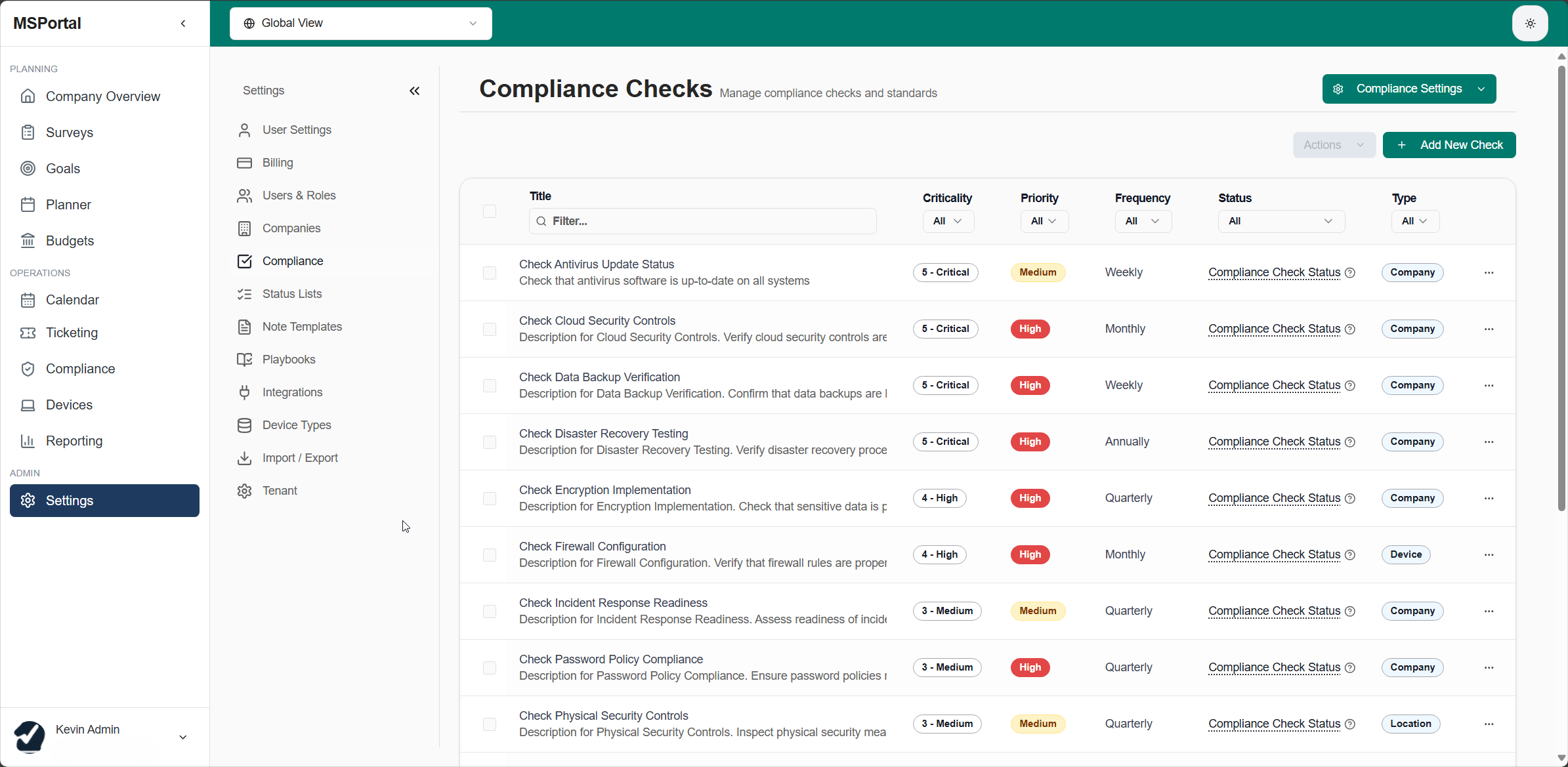Click the Budgets bank icon
The width and height of the screenshot is (1568, 767).
click(x=28, y=240)
